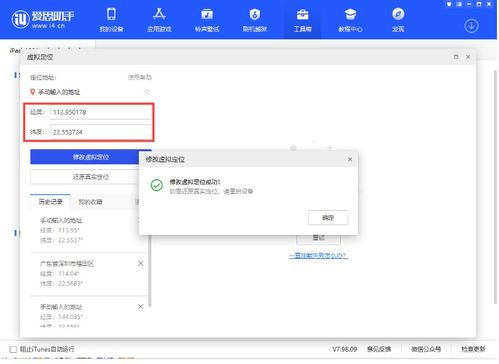Toggle the 阻止iTunes自动运行 checkbox
Image resolution: width=499 pixels, height=364 pixels.
coord(13,349)
